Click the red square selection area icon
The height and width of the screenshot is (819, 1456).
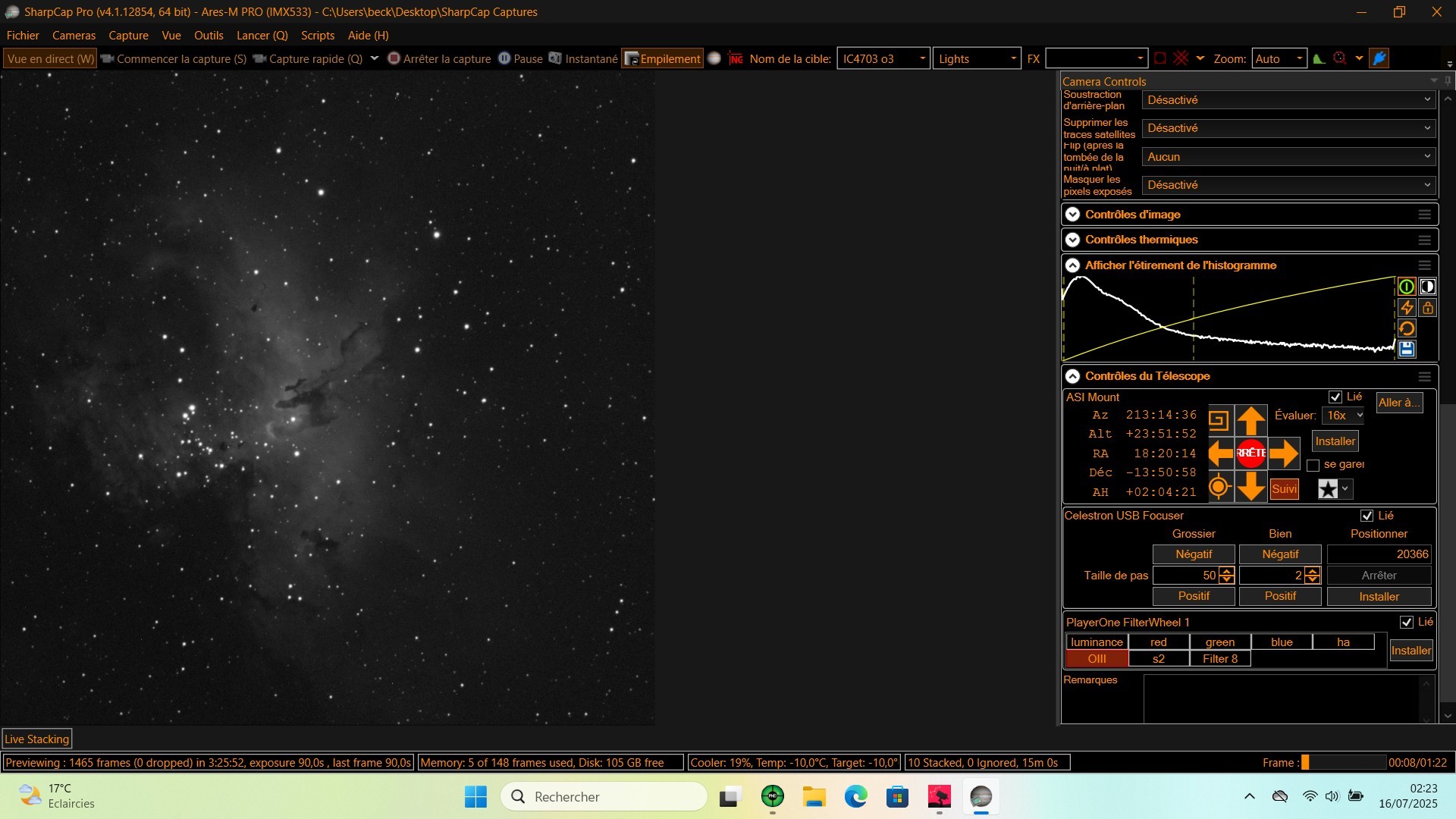pyautogui.click(x=1159, y=58)
